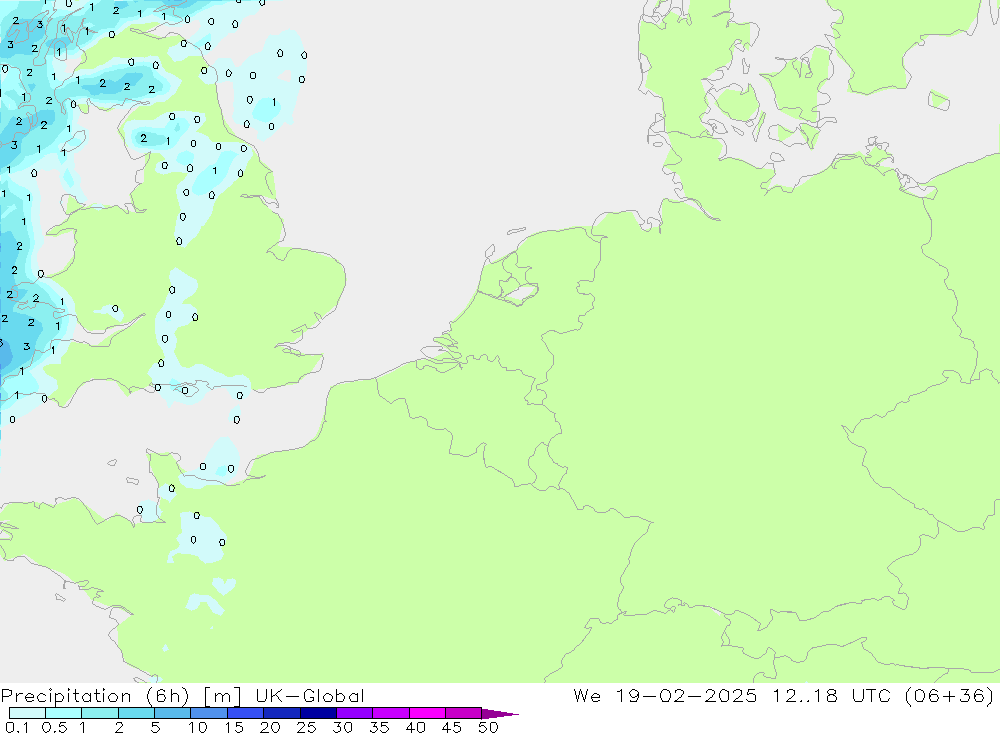Click the 45–50 dark magenta legend swatch
1000x733 pixels.
pos(464,713)
